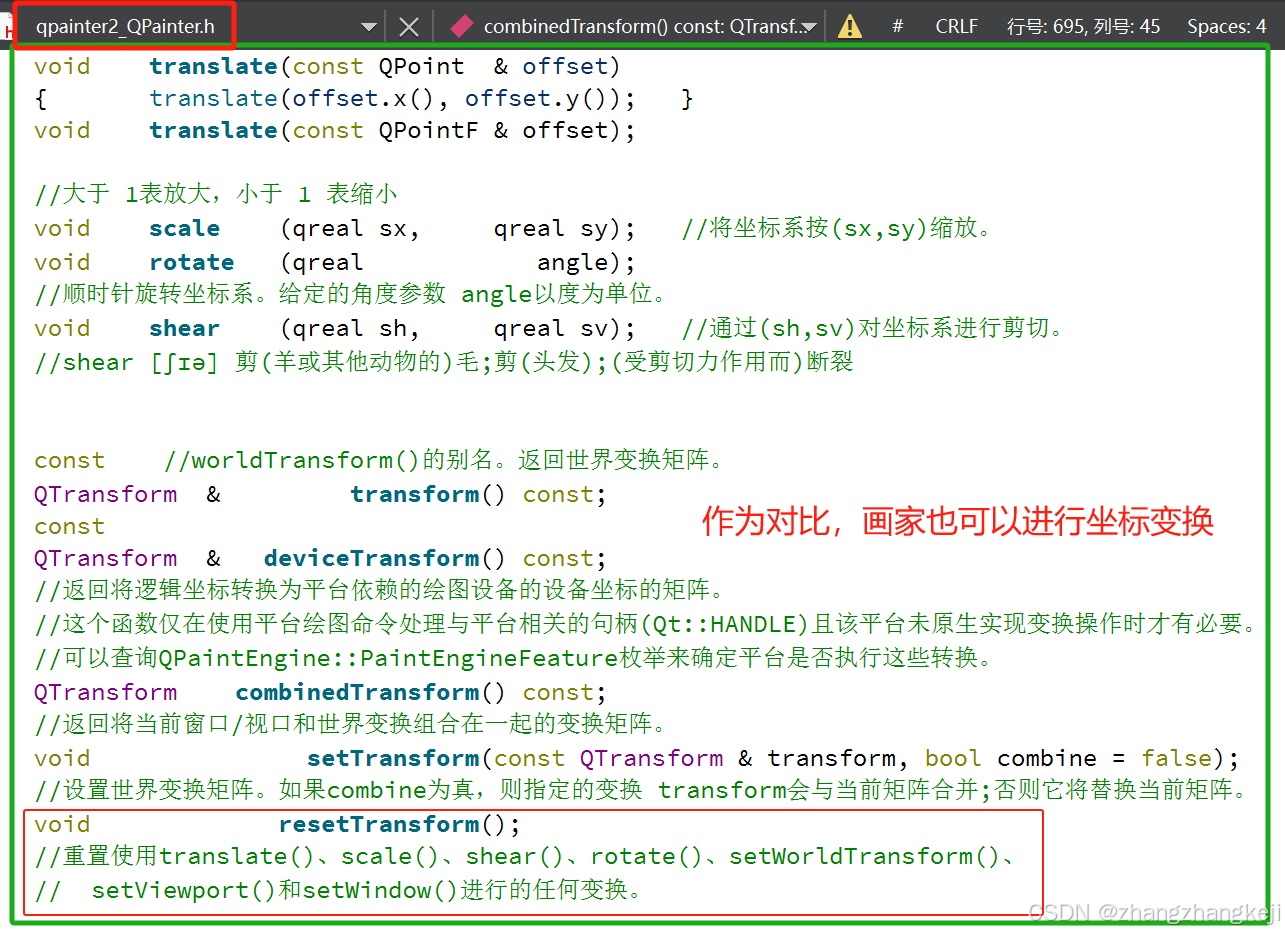Click the '// setViewport()和setWindow()' comment line
1285x934 pixels.
pos(338,890)
